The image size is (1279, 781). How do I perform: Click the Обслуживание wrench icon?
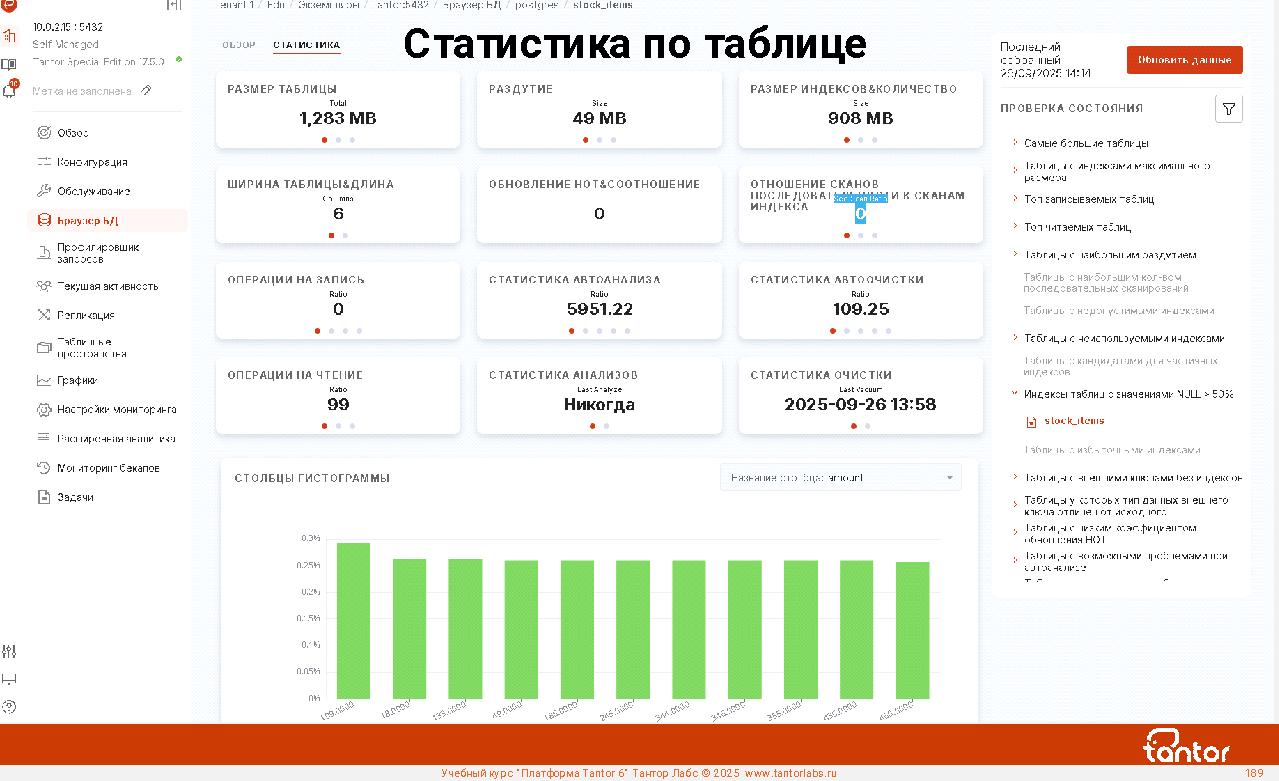[x=43, y=191]
